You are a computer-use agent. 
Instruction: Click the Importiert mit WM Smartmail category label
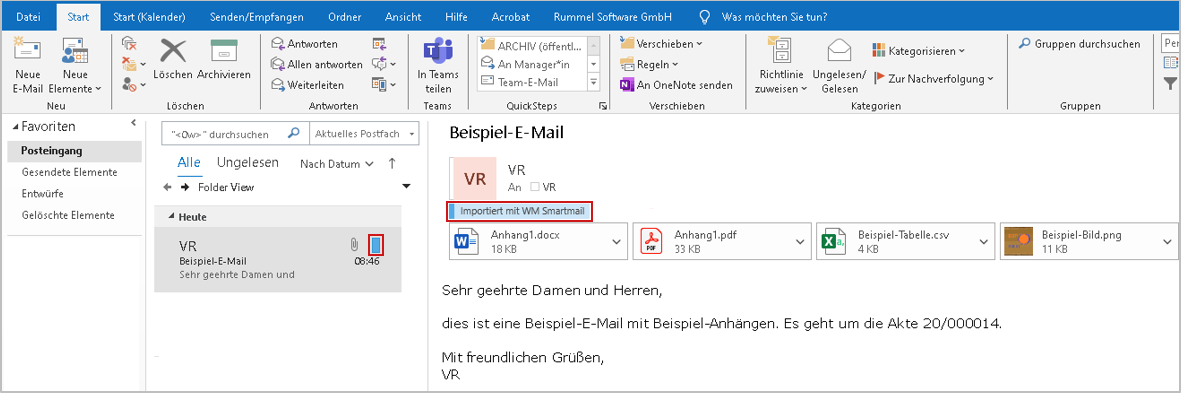[x=520, y=212]
